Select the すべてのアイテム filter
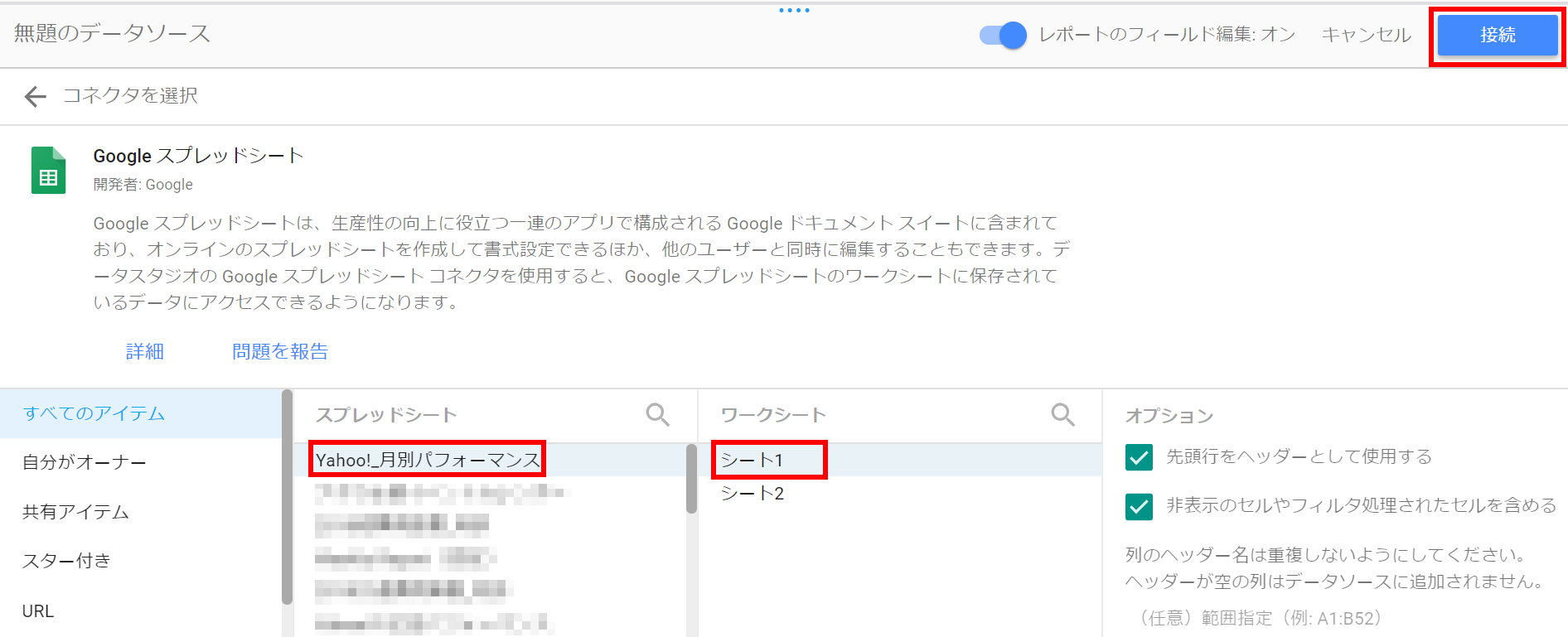The height and width of the screenshot is (637, 1568). [141, 413]
